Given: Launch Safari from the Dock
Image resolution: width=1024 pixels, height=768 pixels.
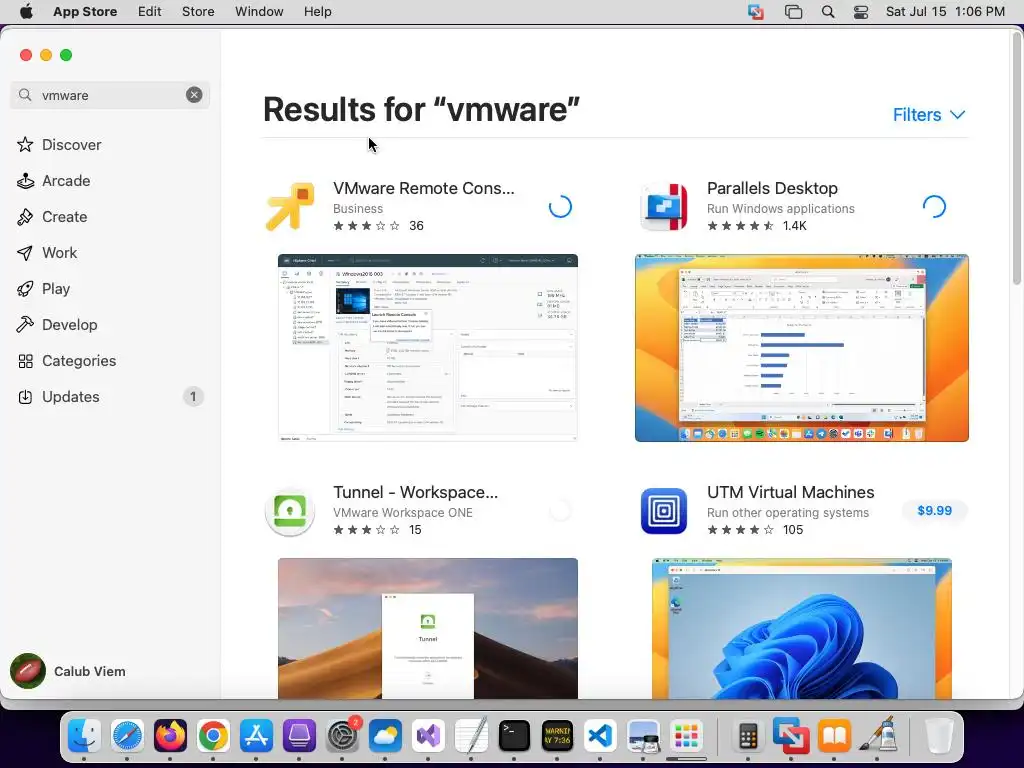Looking at the screenshot, I should [127, 737].
